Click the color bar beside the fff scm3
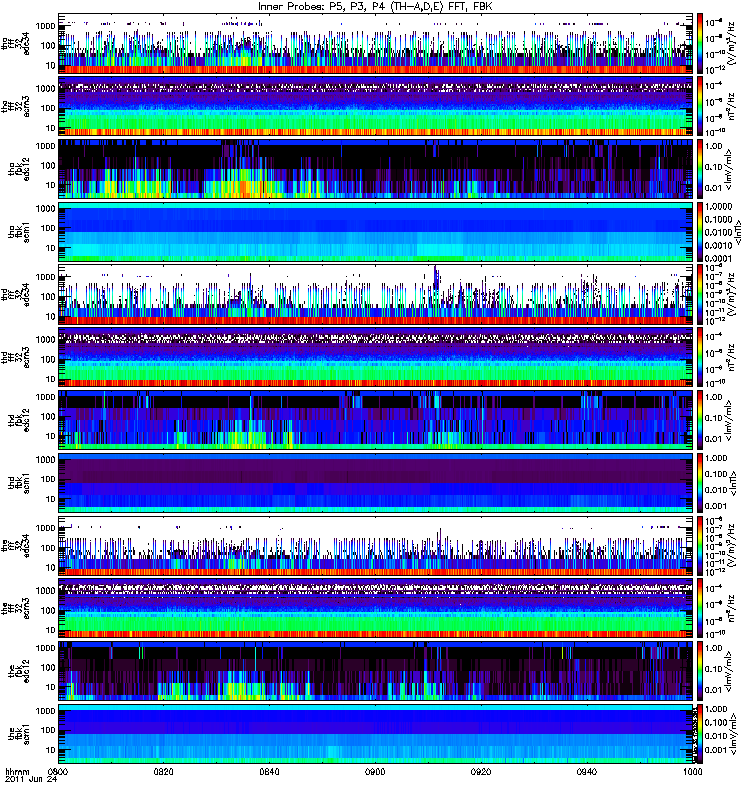Image resolution: width=750 pixels, height=800 pixels. [700, 609]
